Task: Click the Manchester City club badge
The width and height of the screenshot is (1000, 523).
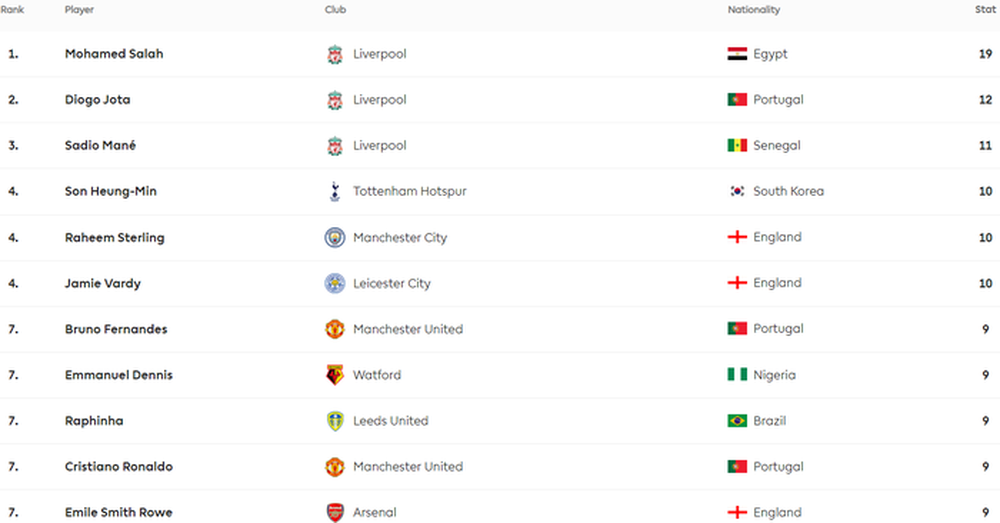Action: point(335,238)
